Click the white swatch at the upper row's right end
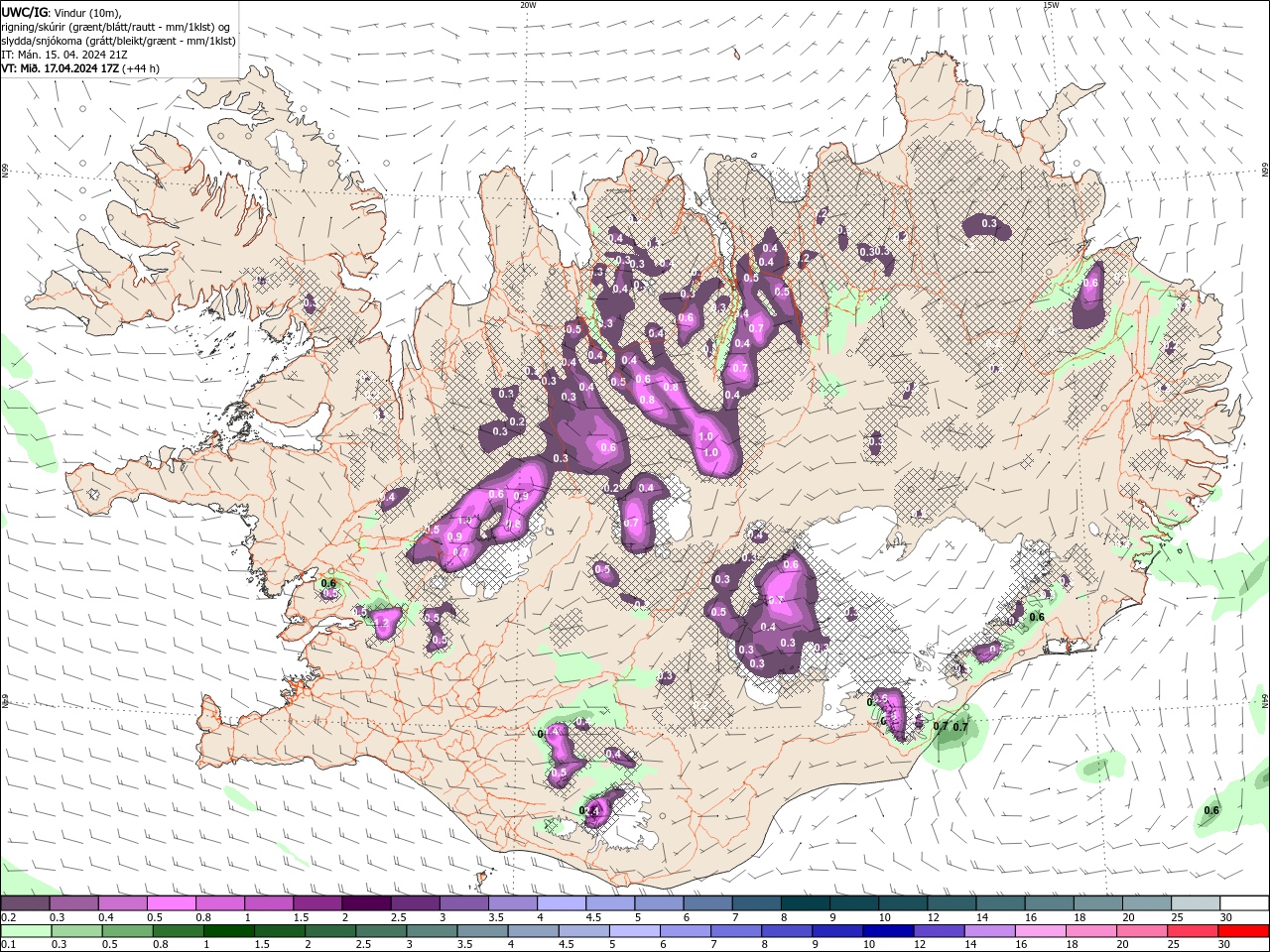The image size is (1270, 952). tap(1243, 903)
